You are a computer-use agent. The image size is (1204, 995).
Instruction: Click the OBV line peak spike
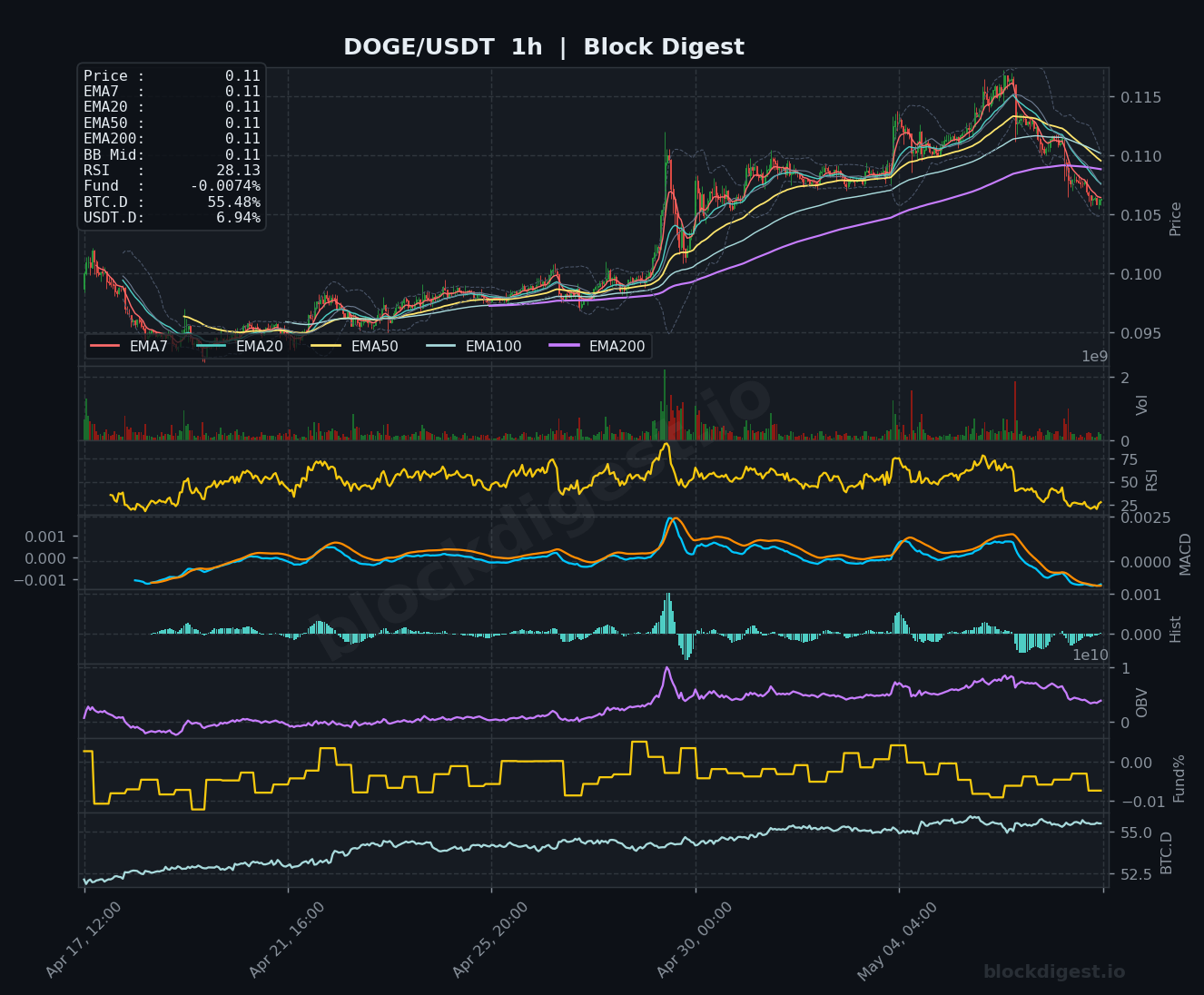coord(666,669)
